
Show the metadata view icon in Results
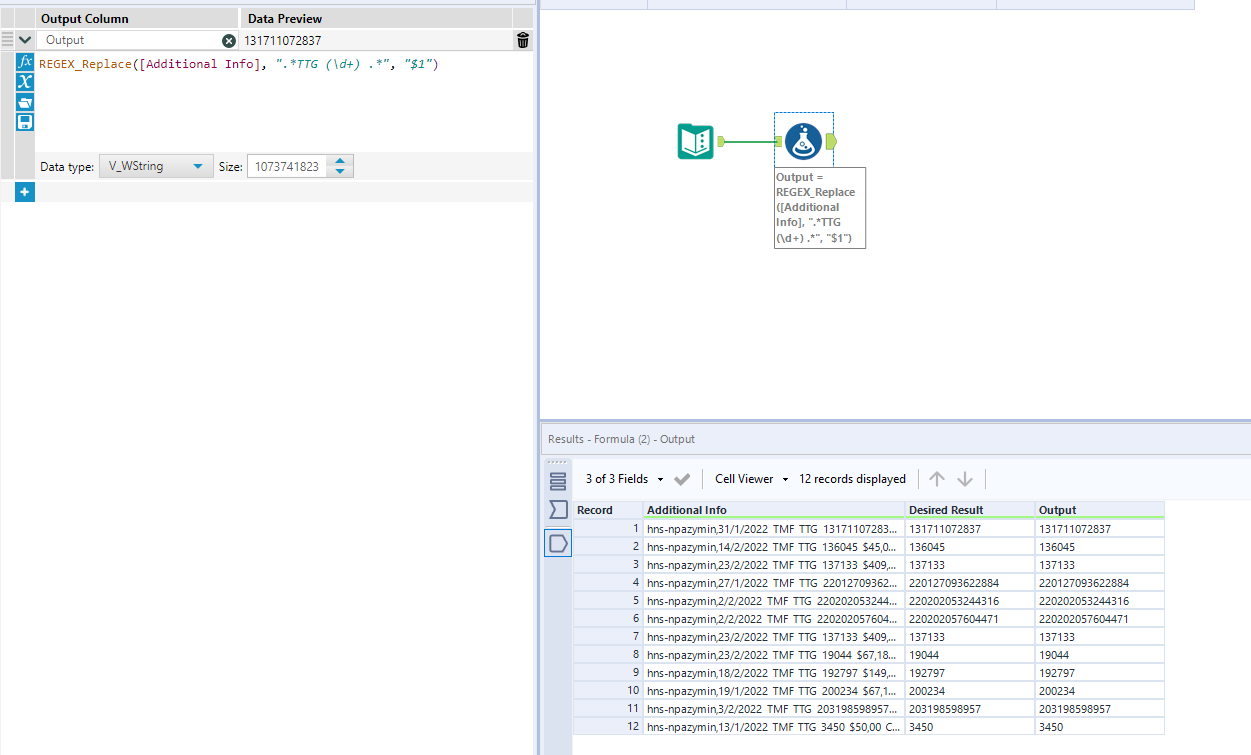[x=558, y=481]
